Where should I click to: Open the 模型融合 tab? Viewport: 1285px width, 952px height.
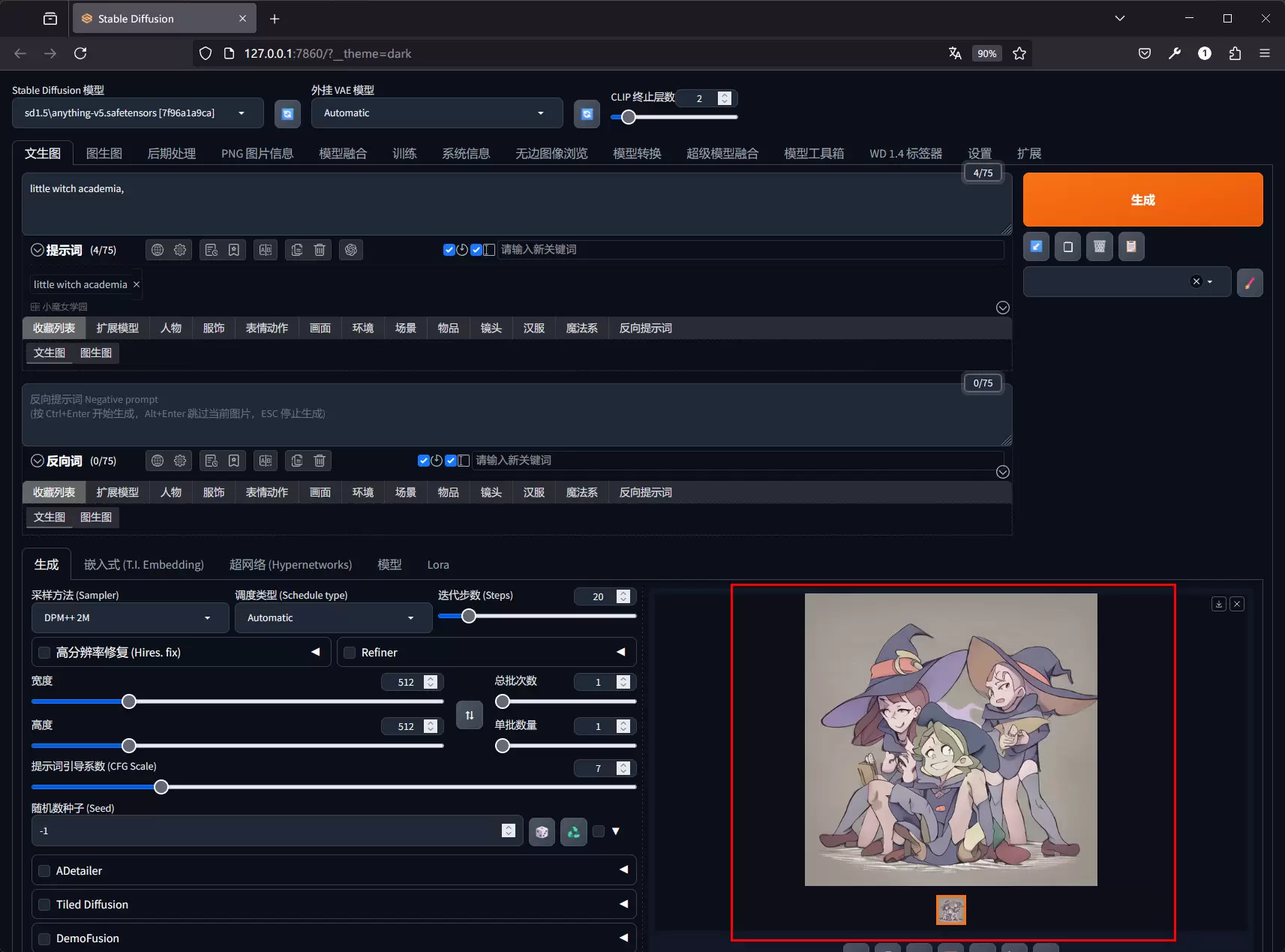(343, 153)
